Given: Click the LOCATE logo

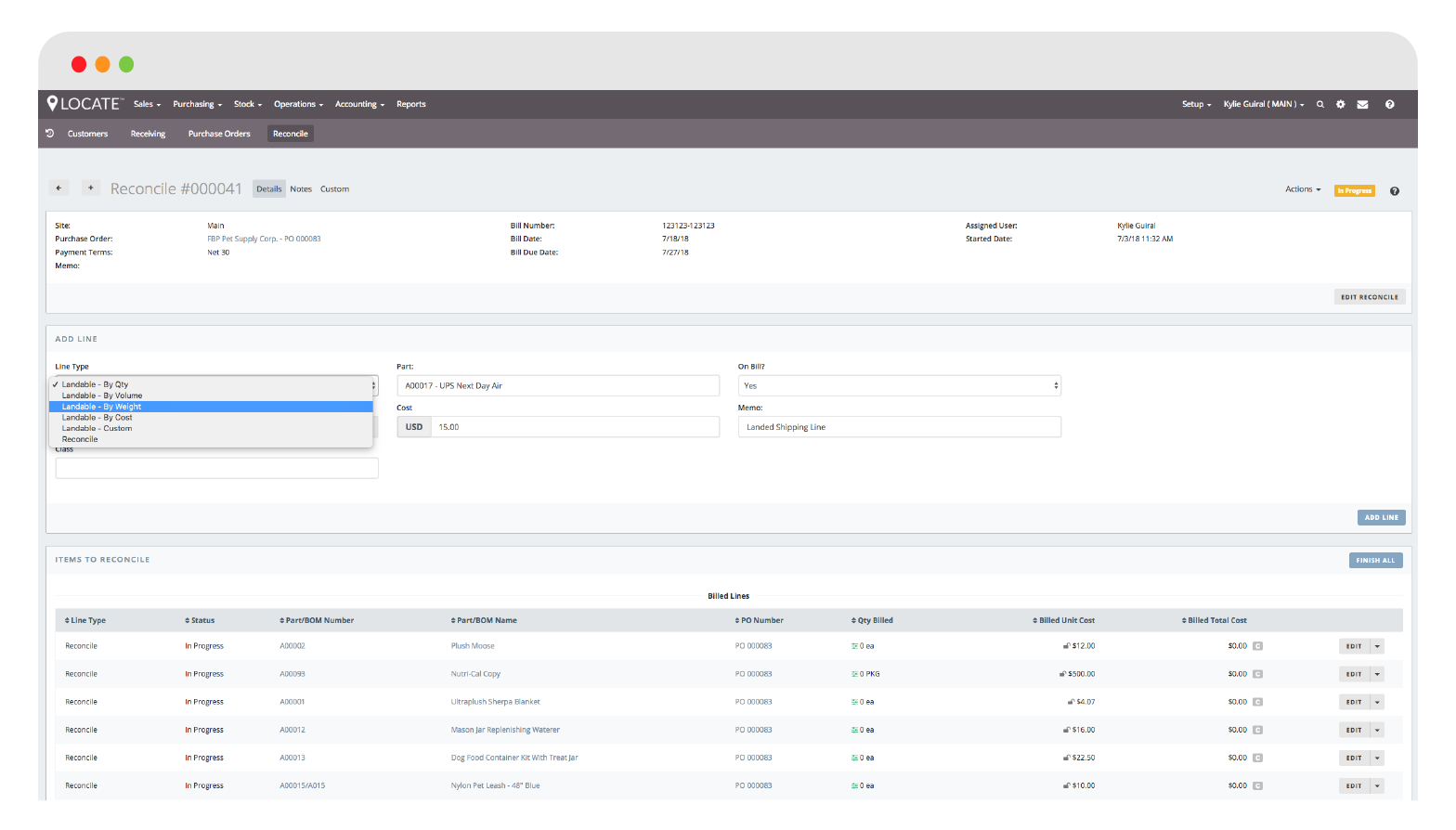Looking at the screenshot, I should tap(85, 104).
